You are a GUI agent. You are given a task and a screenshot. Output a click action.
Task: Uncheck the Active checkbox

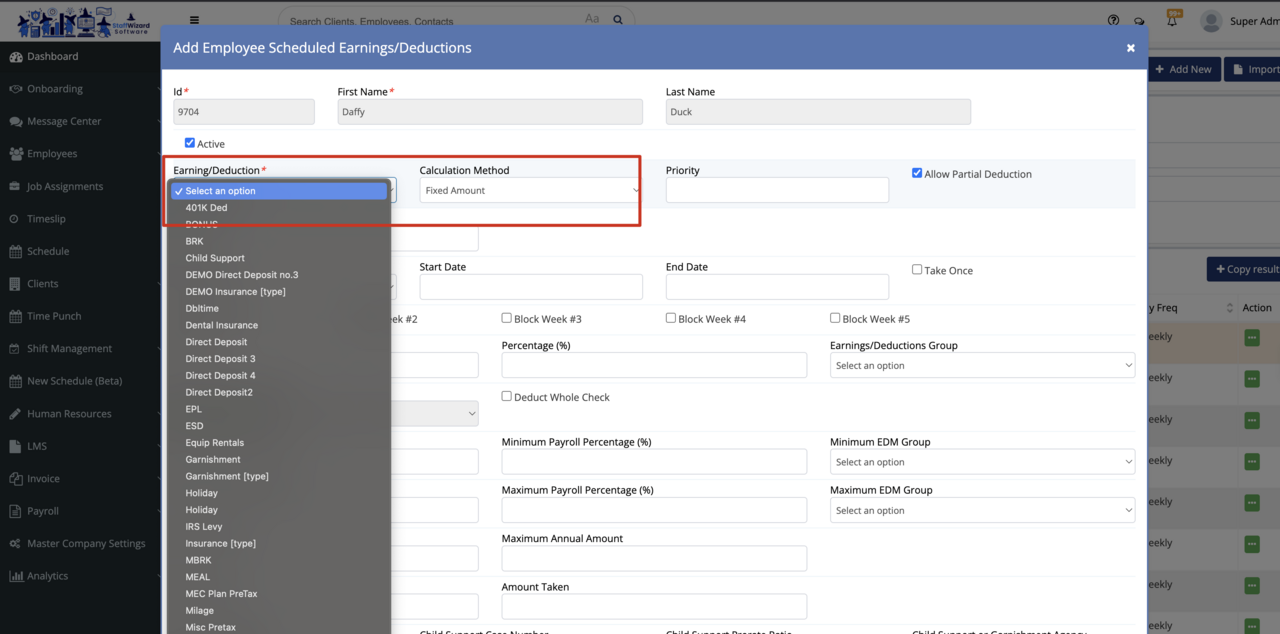(x=190, y=143)
